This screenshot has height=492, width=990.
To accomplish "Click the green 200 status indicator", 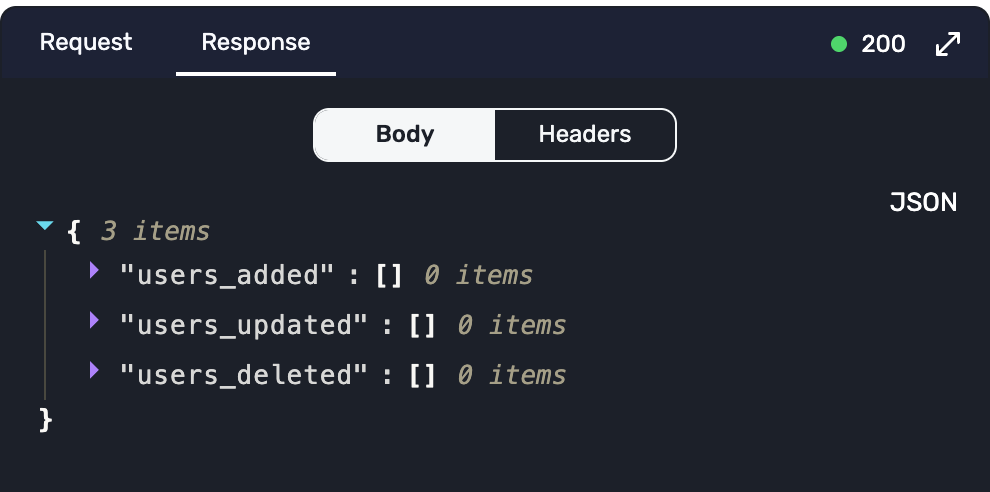I will (839, 44).
